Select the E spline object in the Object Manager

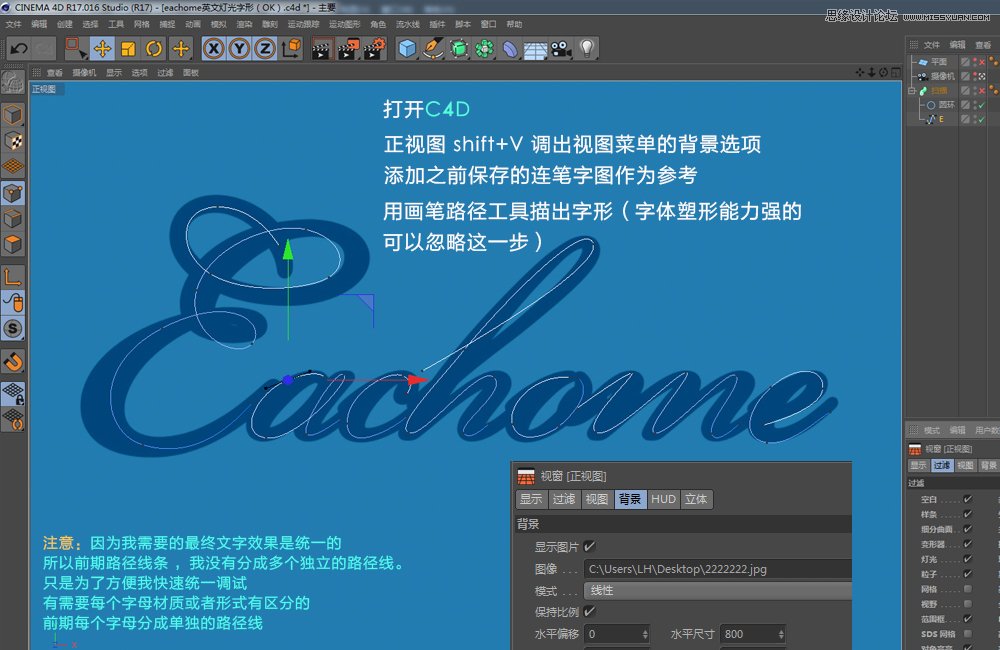tap(943, 118)
